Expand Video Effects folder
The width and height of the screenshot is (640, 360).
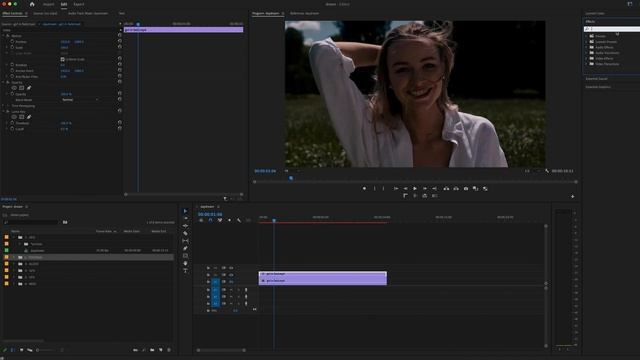(x=587, y=58)
